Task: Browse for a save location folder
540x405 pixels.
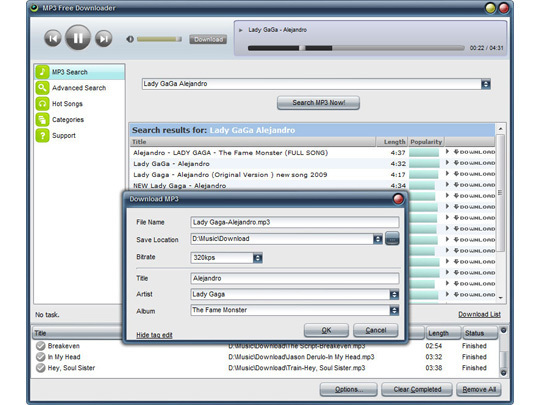Action: 392,238
